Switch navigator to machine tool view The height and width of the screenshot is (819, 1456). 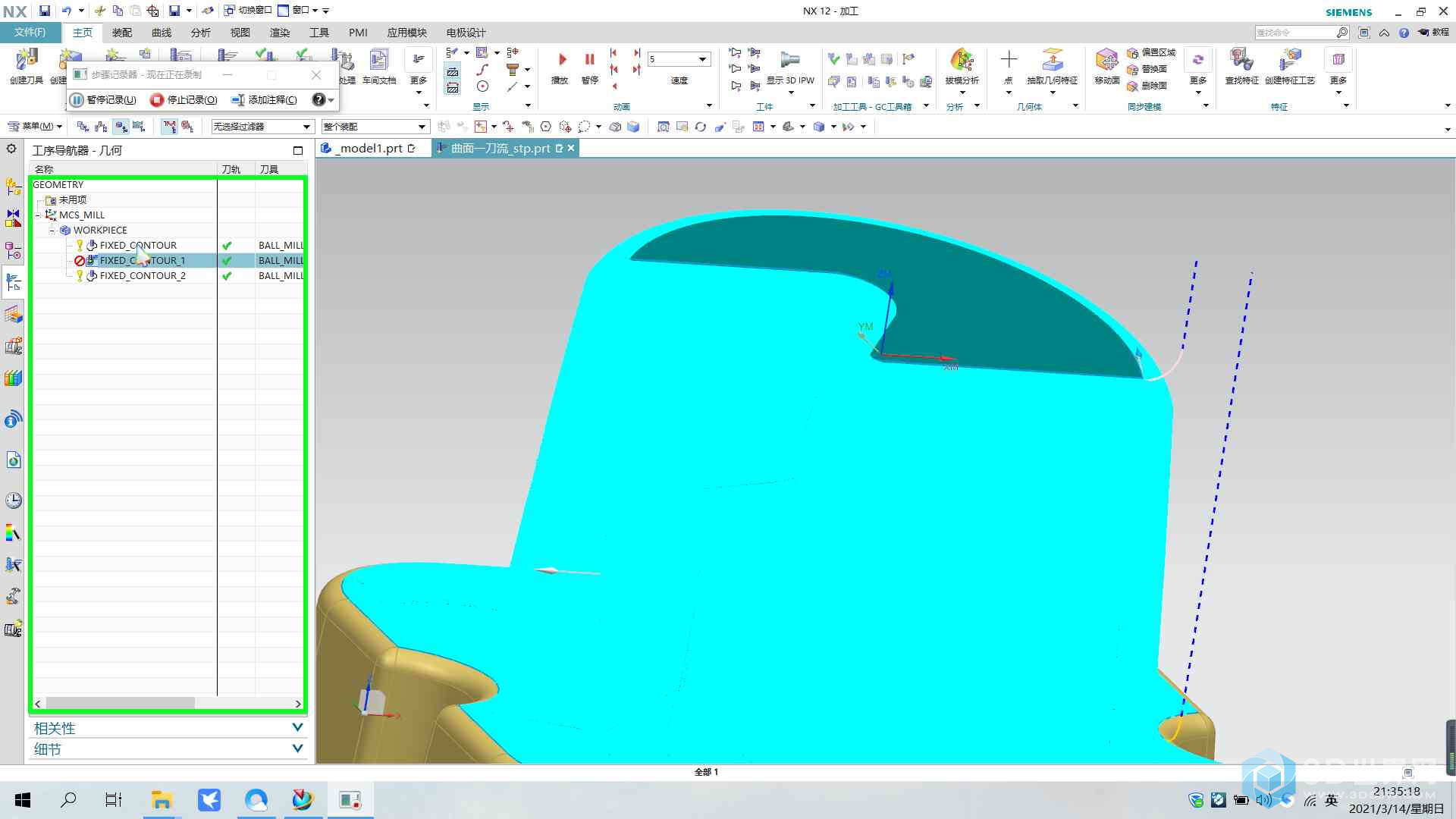pyautogui.click(x=102, y=127)
